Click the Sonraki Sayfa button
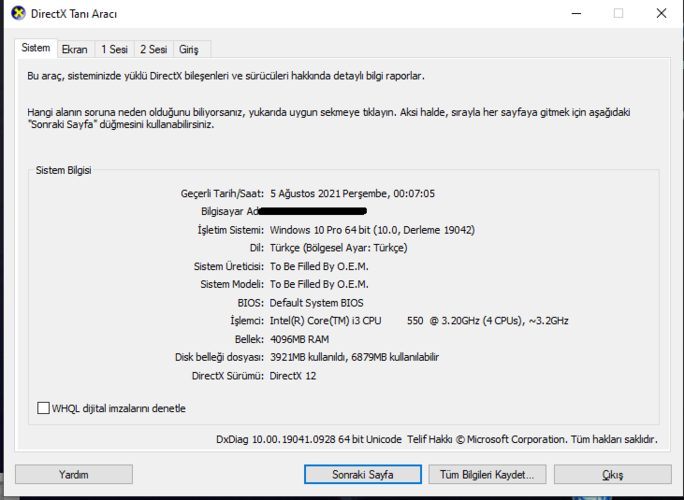684x500 pixels. pyautogui.click(x=363, y=474)
